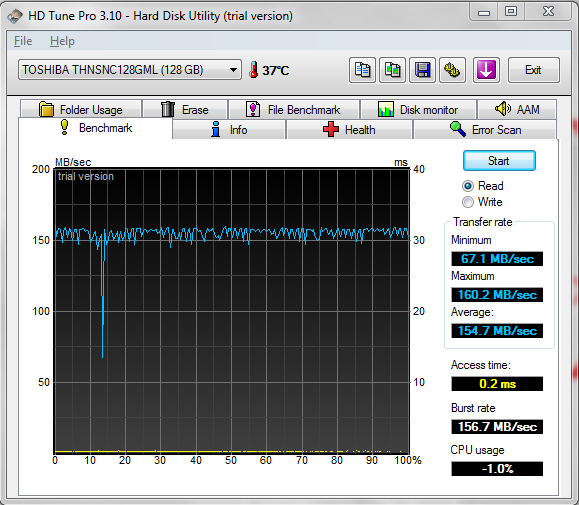579x505 pixels.
Task: Click the copy to clipboard toolbar icon
Action: pyautogui.click(x=362, y=70)
